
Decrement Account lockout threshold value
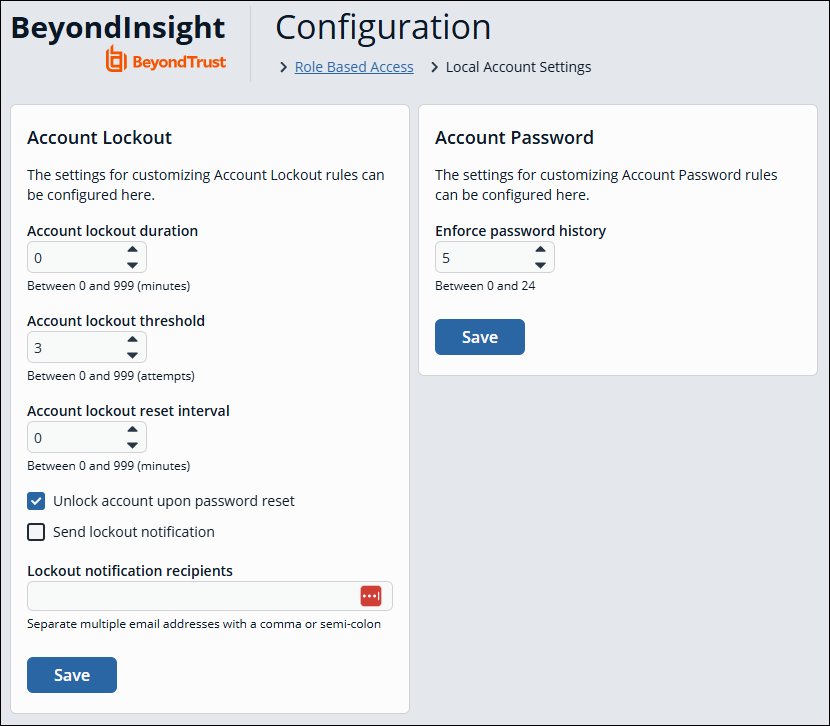tap(132, 355)
